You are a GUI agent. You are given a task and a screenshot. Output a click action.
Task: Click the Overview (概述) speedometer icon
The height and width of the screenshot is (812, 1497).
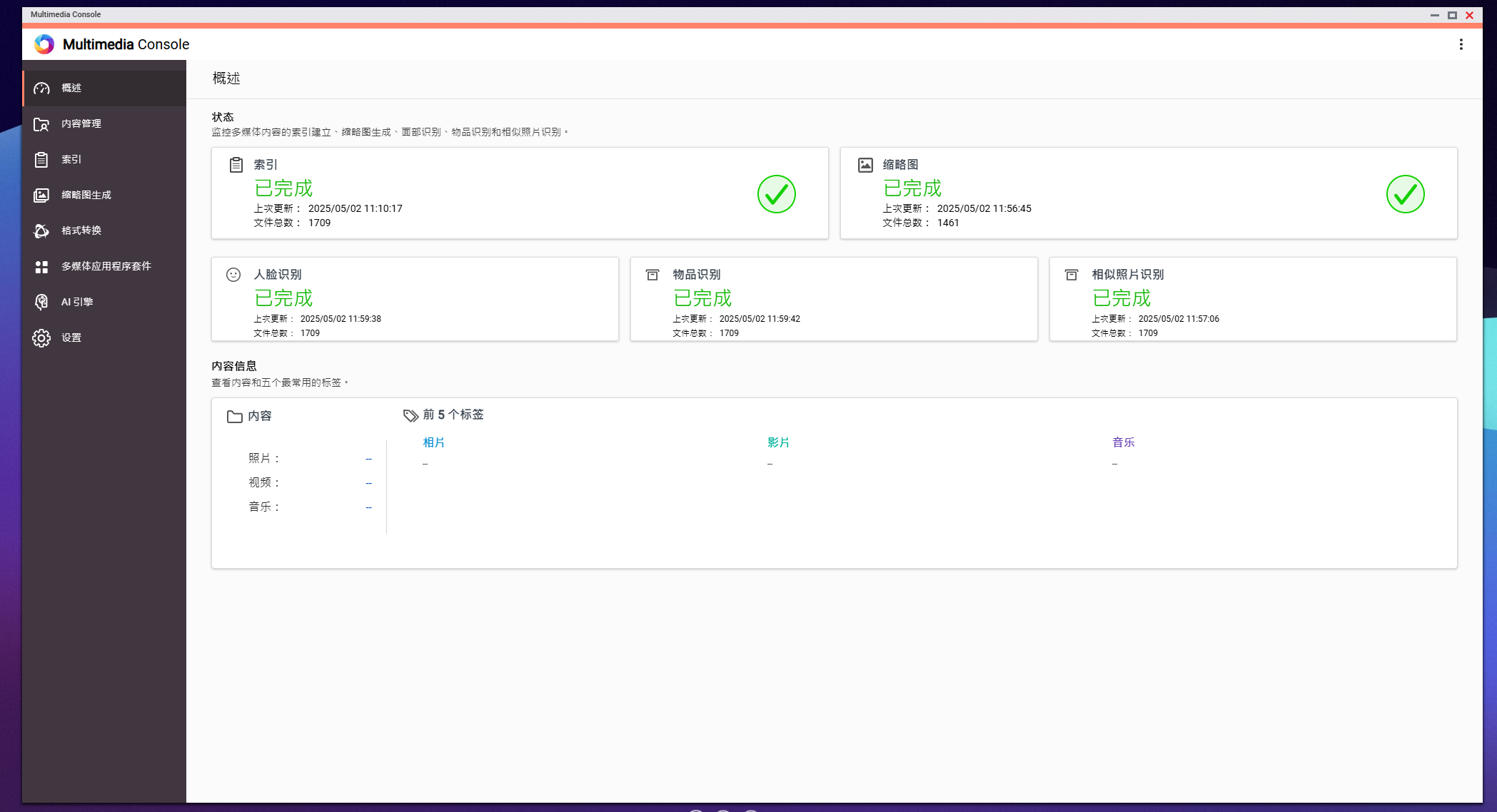pyautogui.click(x=41, y=88)
